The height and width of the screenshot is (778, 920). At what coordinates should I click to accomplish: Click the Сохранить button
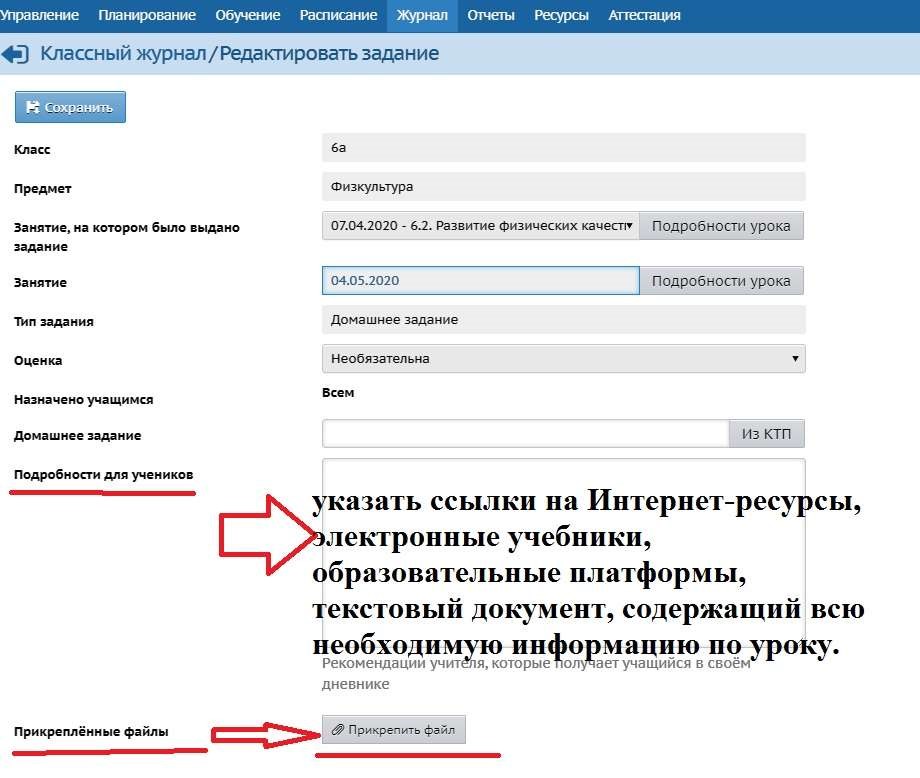pos(70,107)
